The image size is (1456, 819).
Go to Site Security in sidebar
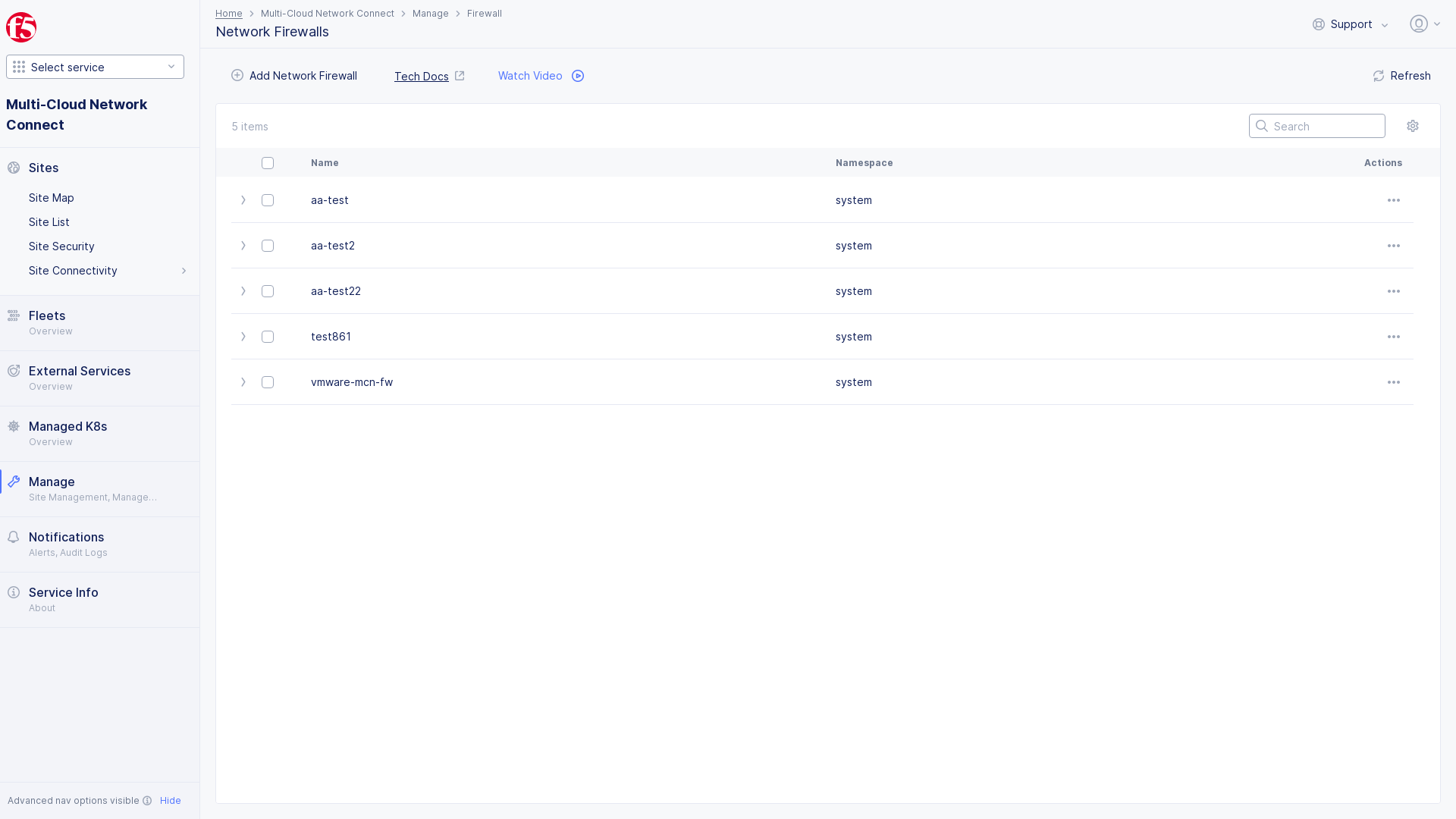tap(61, 246)
